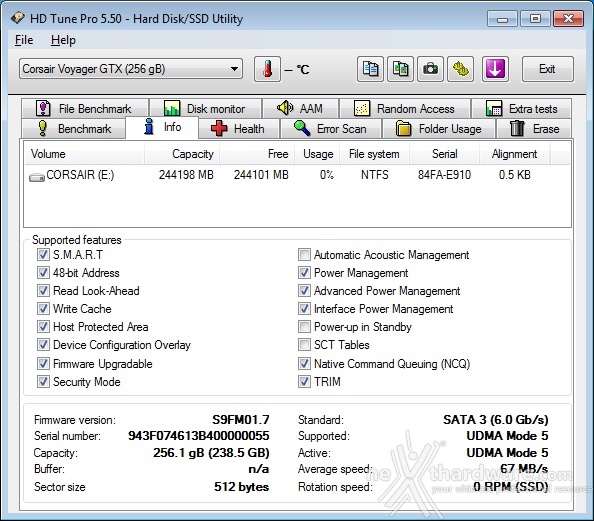Click serial number 943F074613B400000055 value
Image resolution: width=594 pixels, height=521 pixels.
pyautogui.click(x=199, y=436)
